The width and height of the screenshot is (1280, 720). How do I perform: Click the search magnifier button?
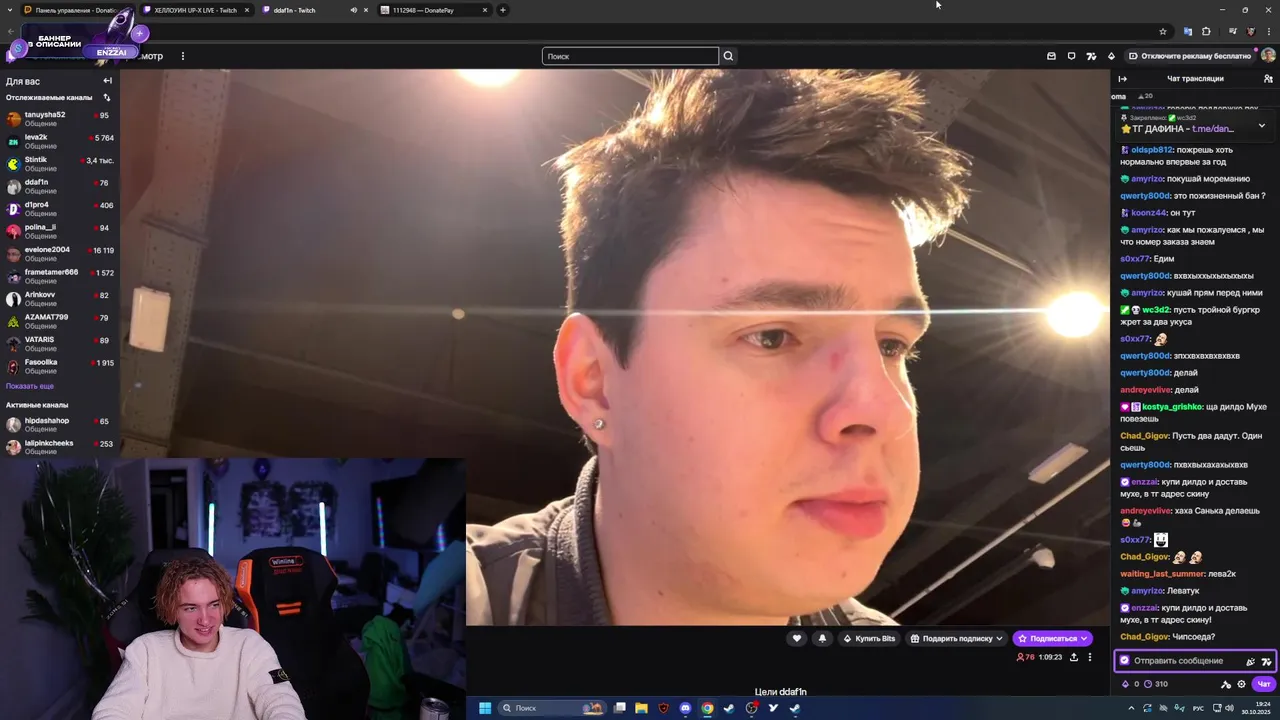[x=728, y=56]
